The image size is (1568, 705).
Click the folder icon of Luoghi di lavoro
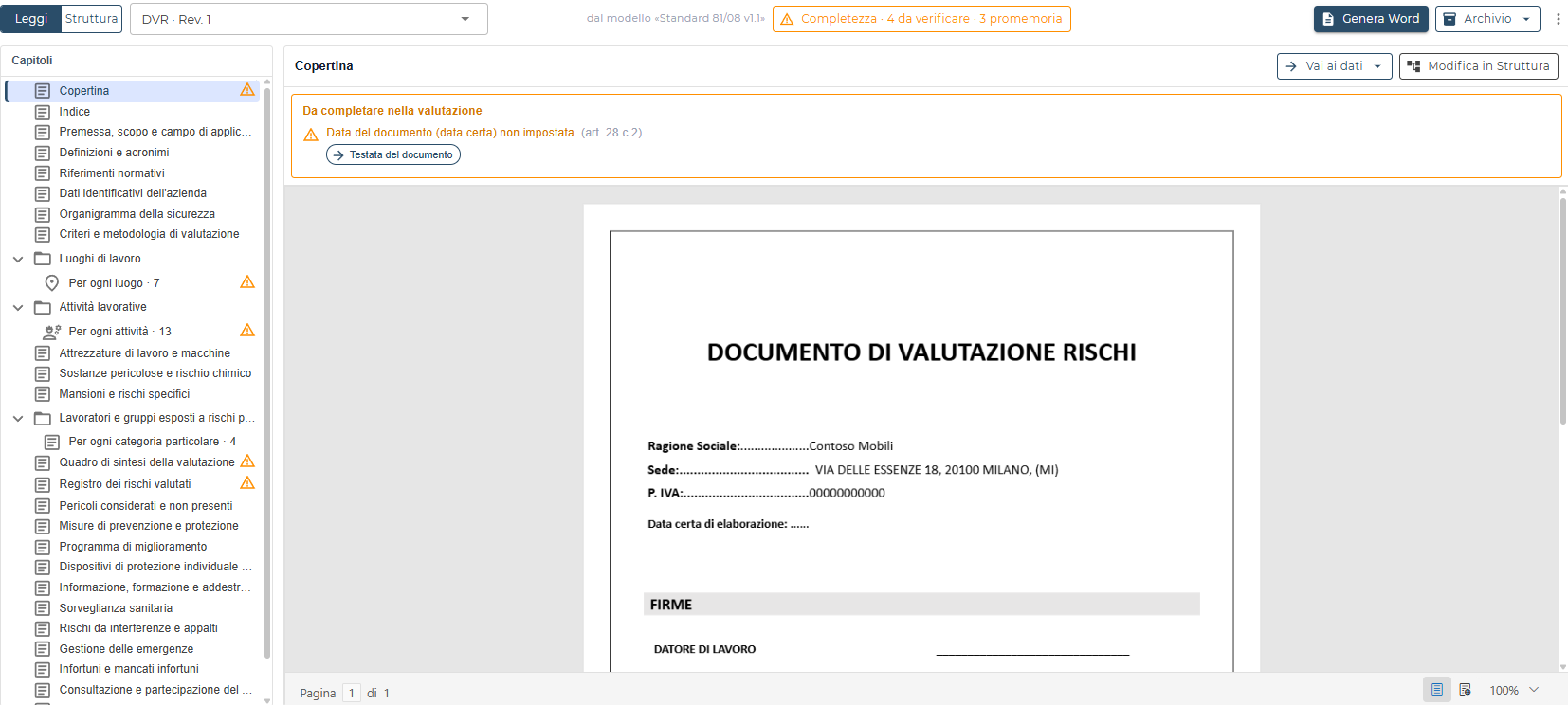click(x=43, y=259)
